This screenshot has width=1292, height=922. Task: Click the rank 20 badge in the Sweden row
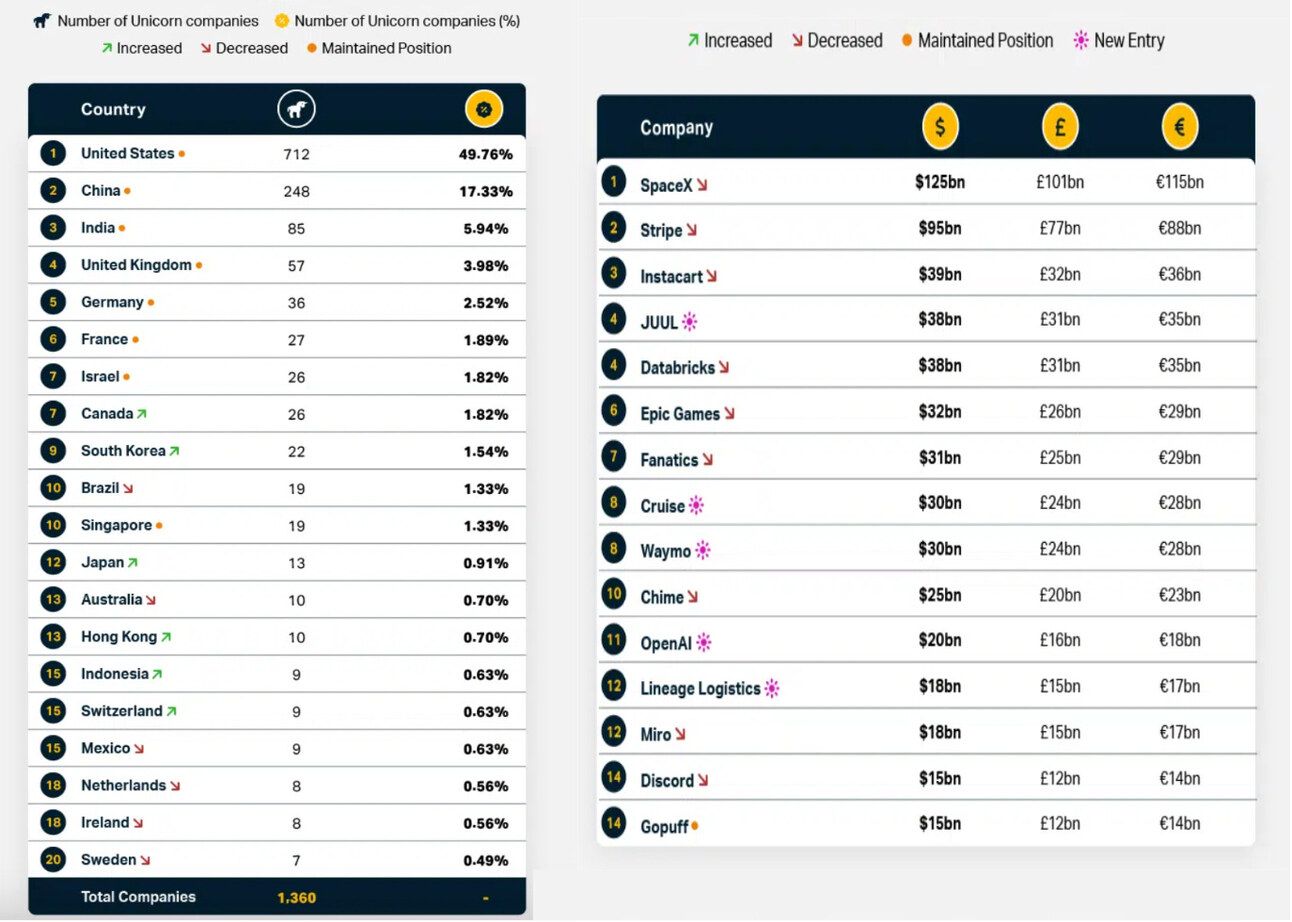pyautogui.click(x=53, y=859)
